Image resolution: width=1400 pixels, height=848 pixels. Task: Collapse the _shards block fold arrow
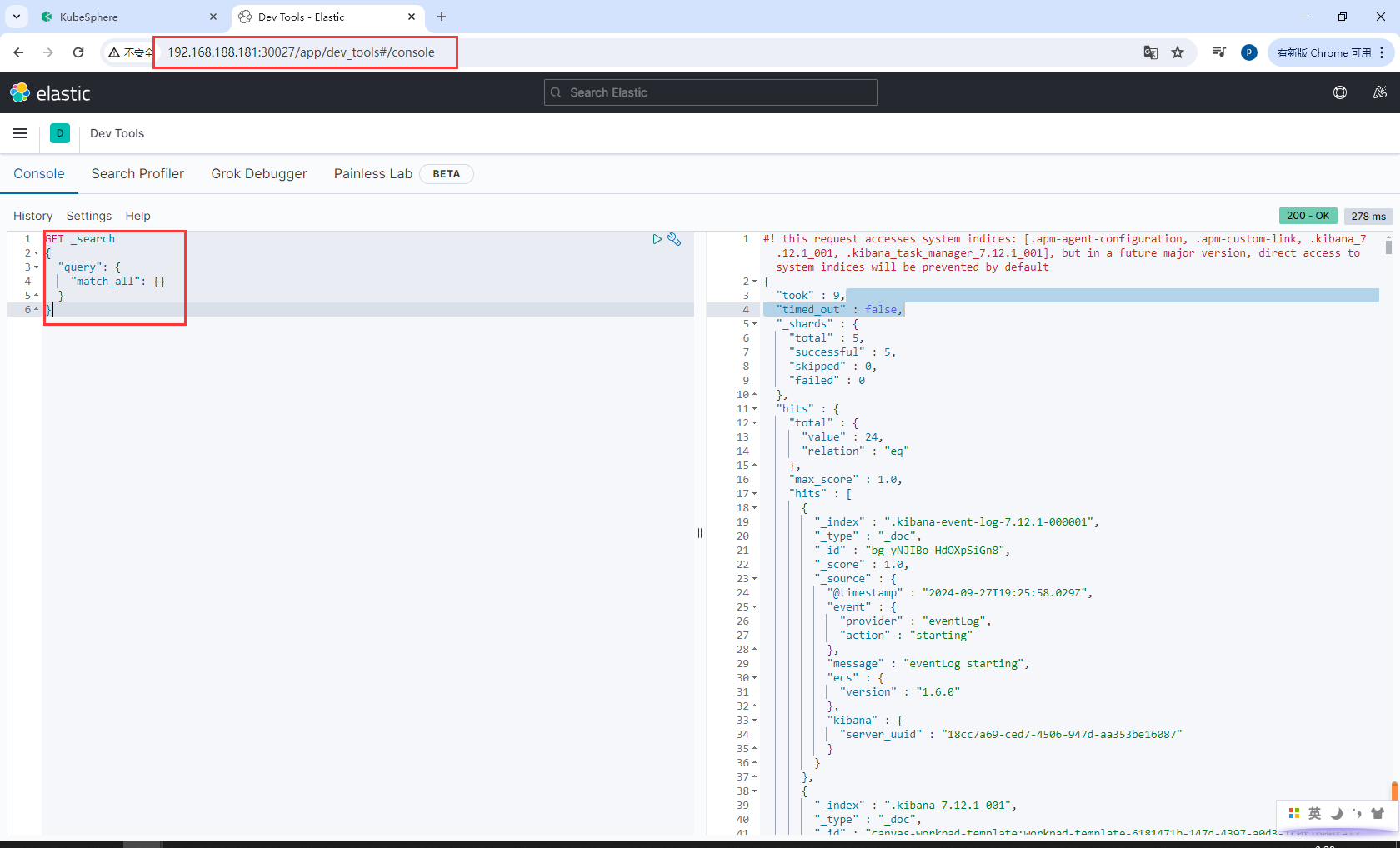[755, 324]
